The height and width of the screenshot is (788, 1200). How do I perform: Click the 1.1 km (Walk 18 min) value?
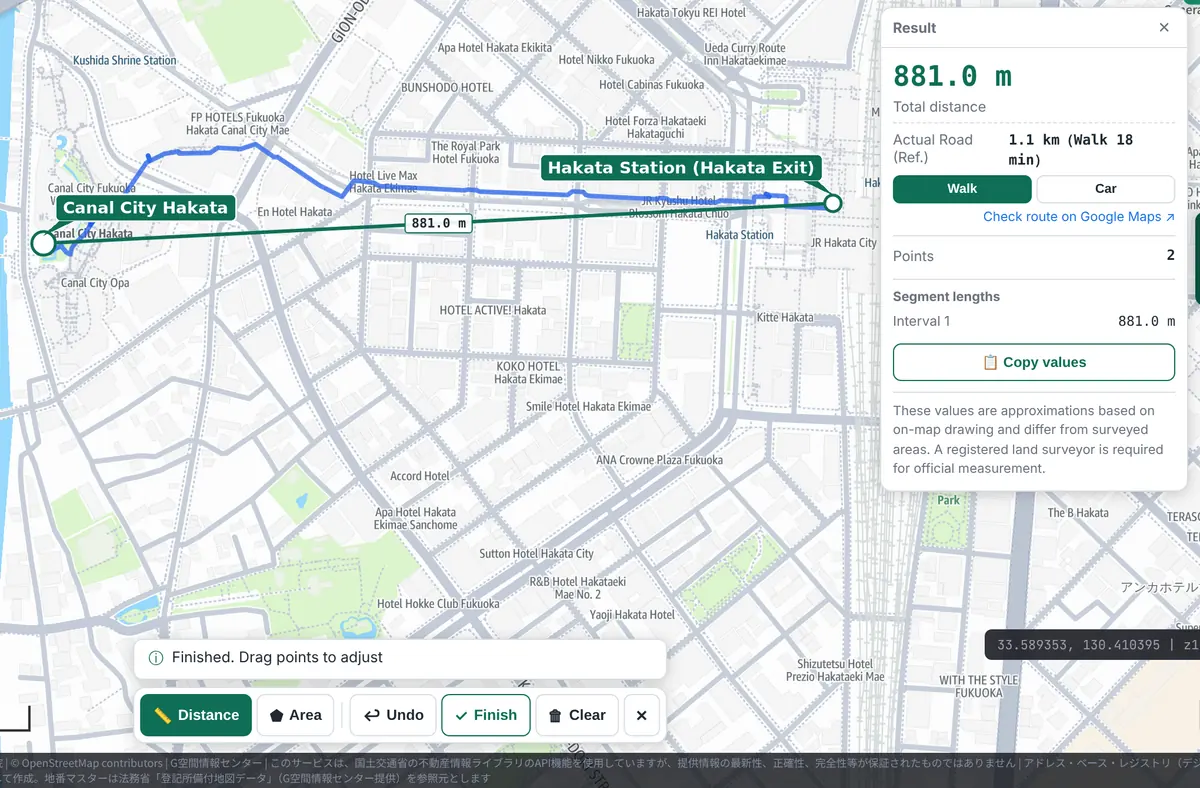click(1071, 149)
